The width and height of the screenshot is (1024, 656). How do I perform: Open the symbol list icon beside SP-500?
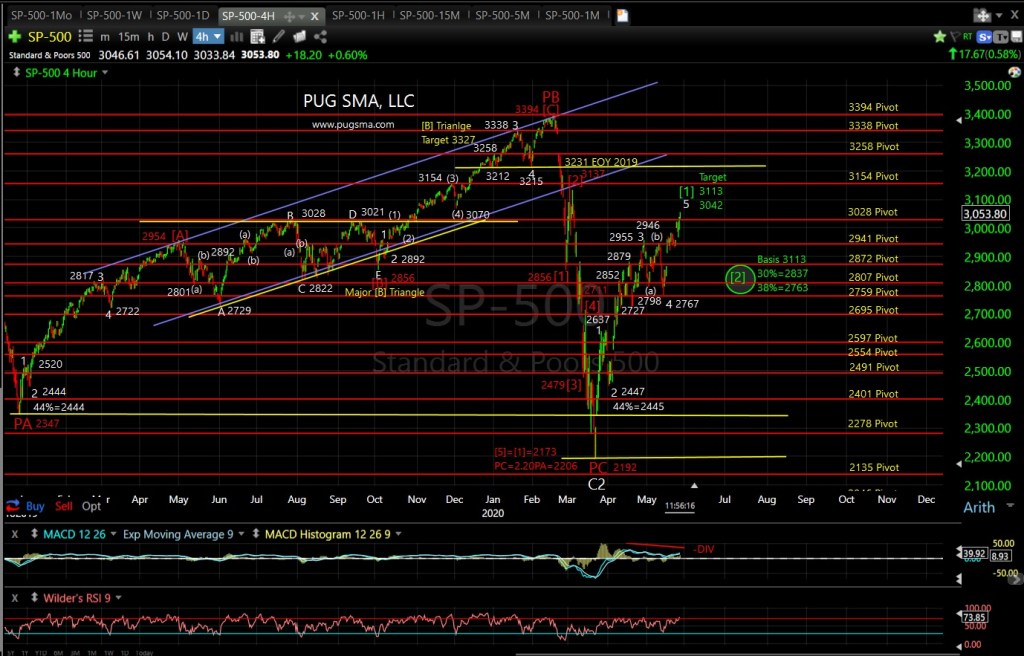85,37
